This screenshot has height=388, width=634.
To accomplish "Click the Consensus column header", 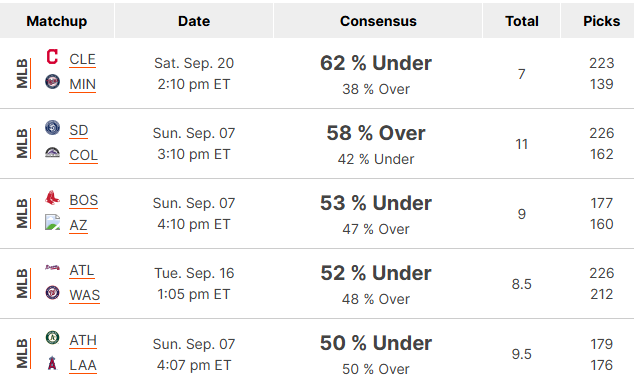I will 378,21.
